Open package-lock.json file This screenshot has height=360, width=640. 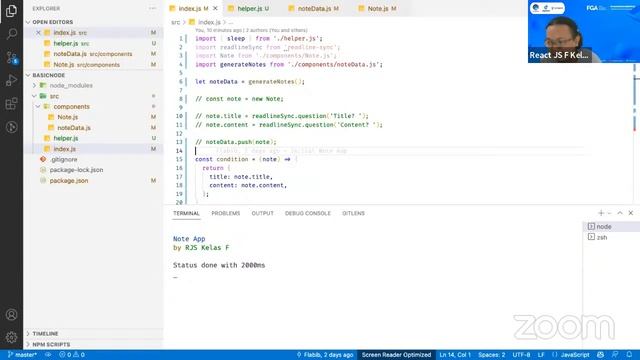(76, 170)
